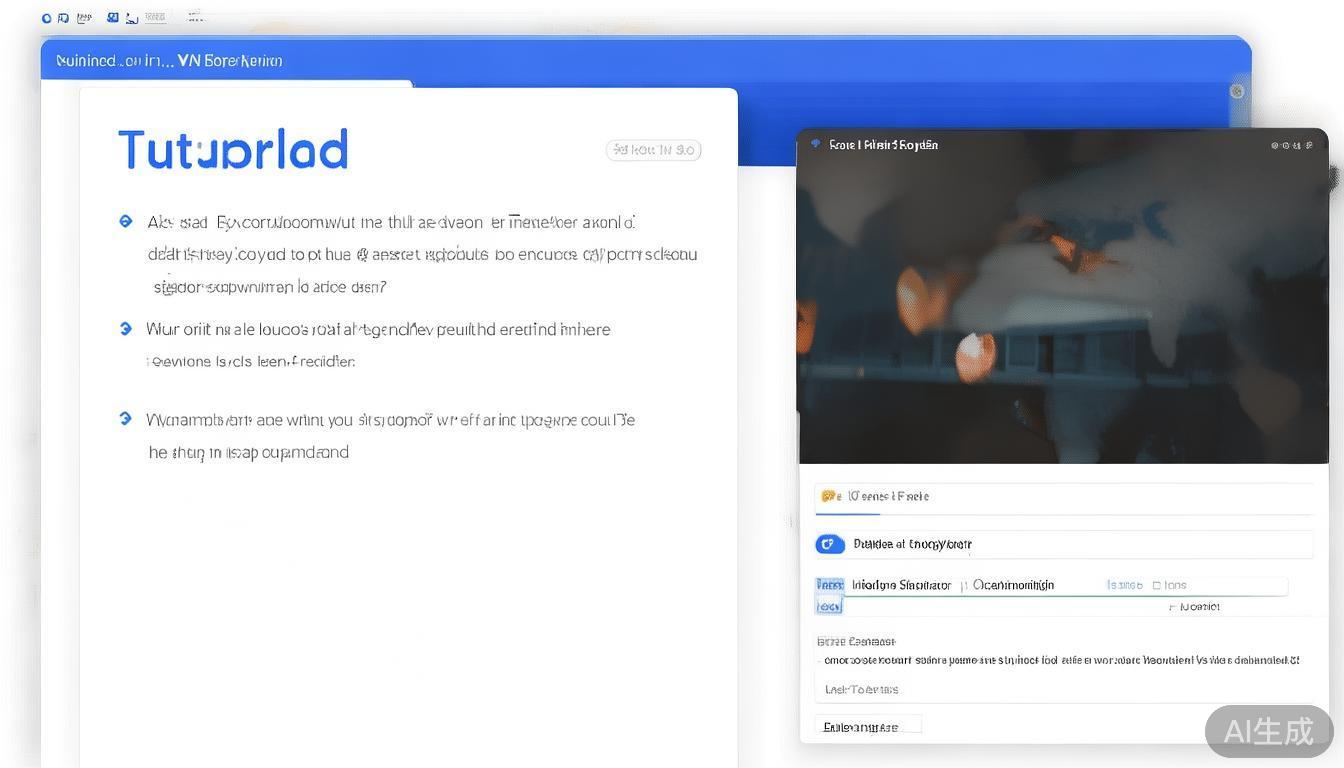Select the highlighted blue tag in third row

click(829, 585)
